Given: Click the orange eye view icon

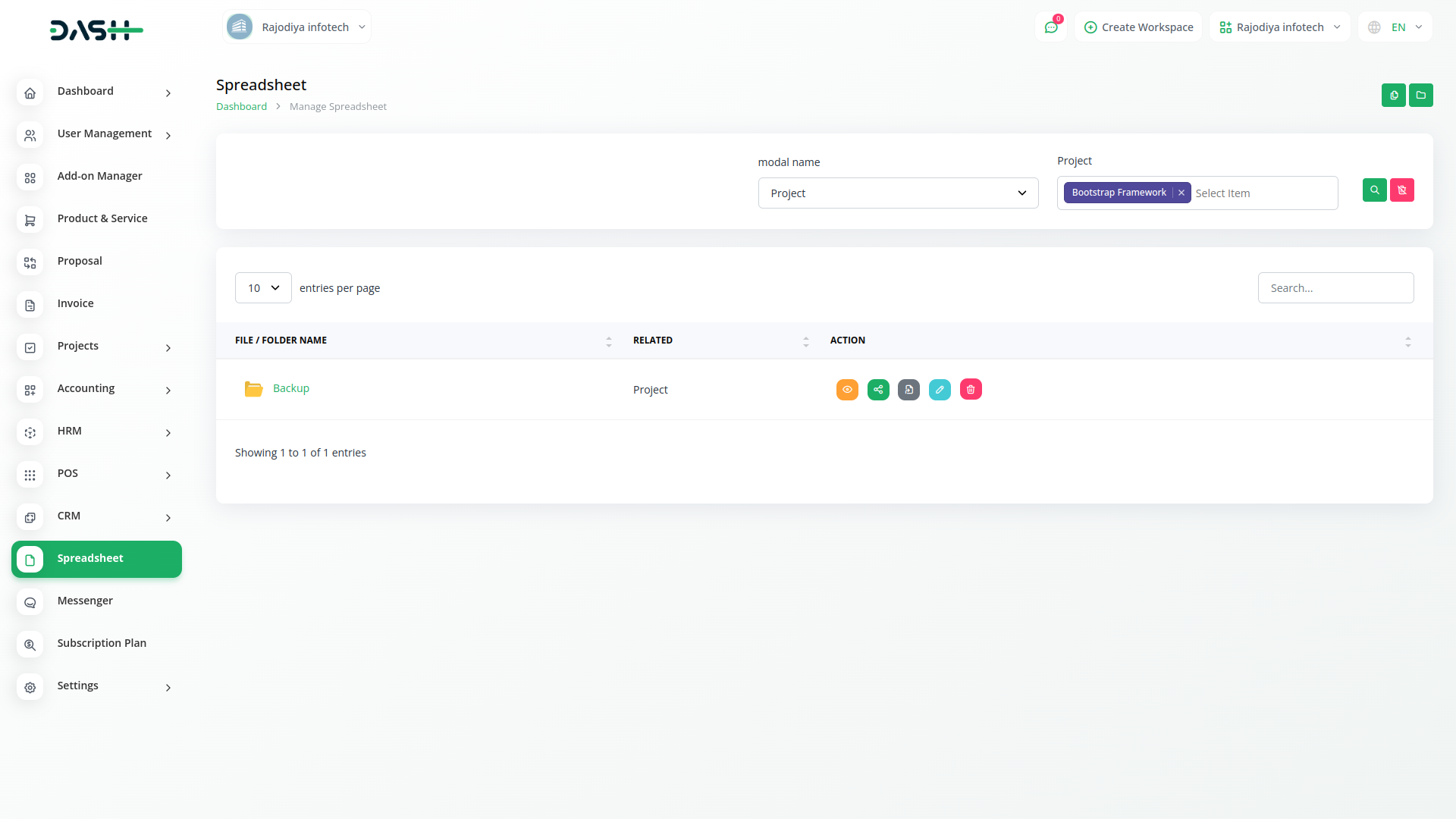Looking at the screenshot, I should coord(847,390).
